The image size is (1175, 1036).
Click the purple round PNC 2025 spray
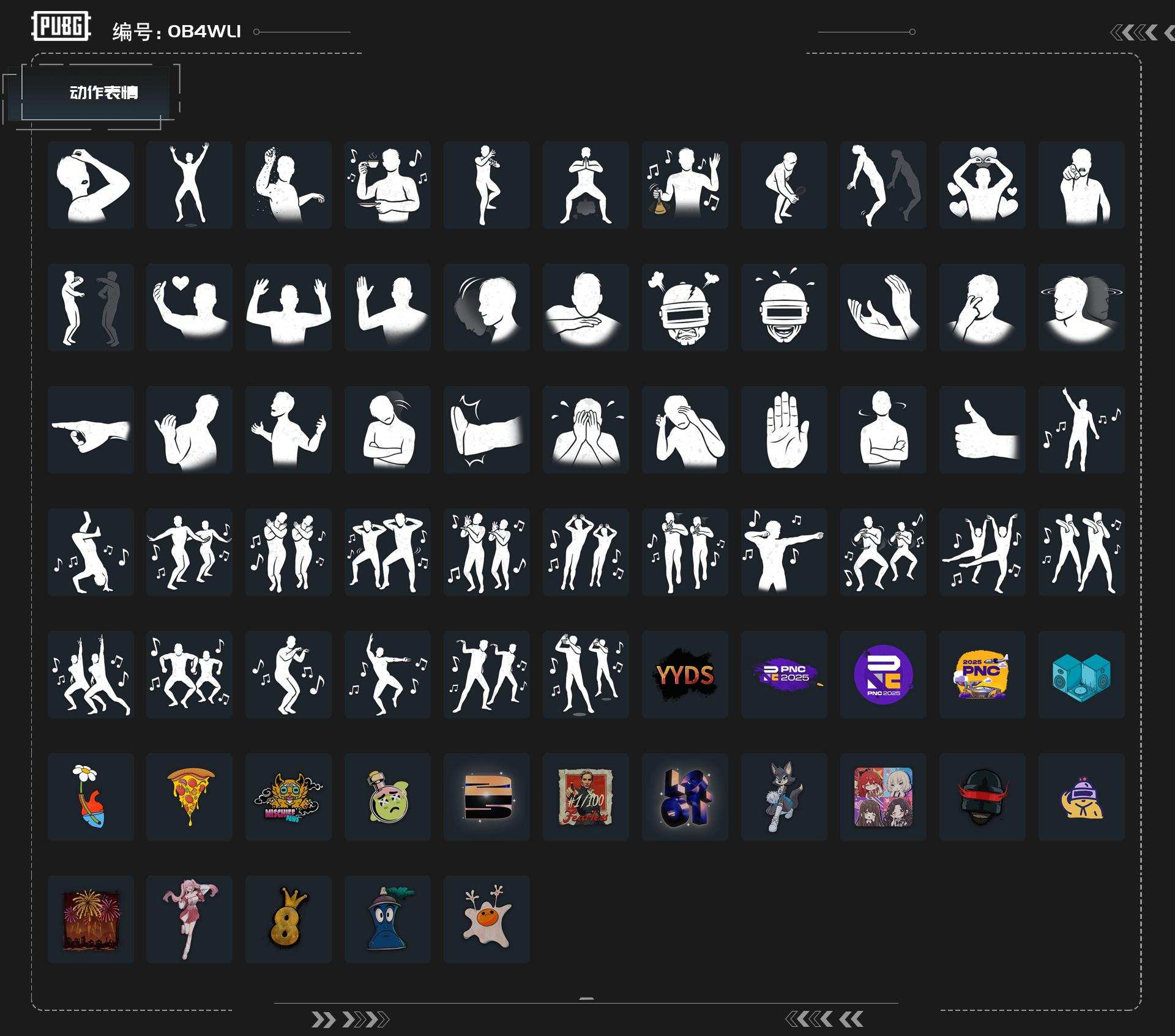tap(883, 674)
